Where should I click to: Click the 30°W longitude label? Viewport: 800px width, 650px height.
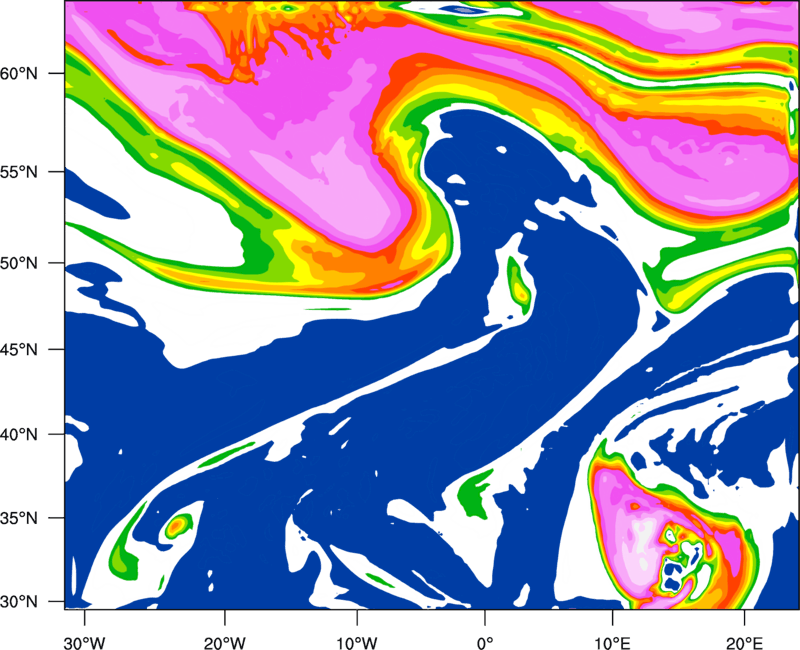pyautogui.click(x=84, y=642)
